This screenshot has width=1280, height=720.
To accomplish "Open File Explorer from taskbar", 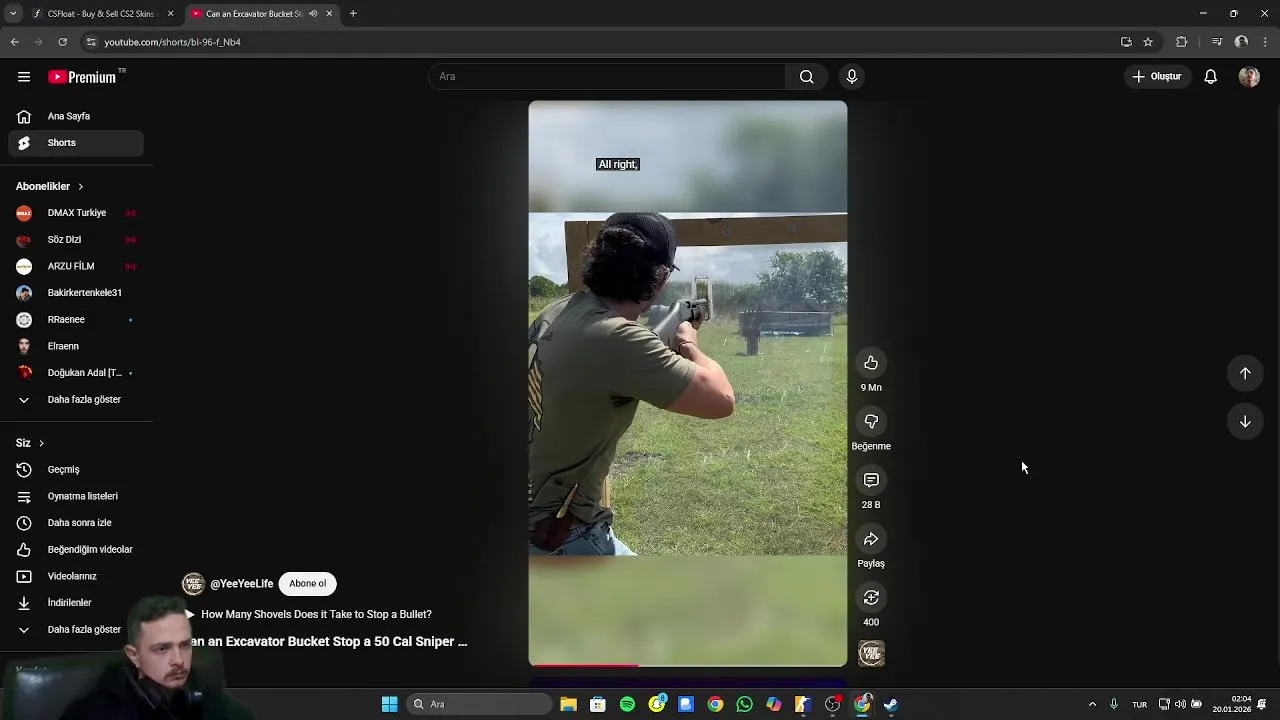I will click(x=568, y=704).
